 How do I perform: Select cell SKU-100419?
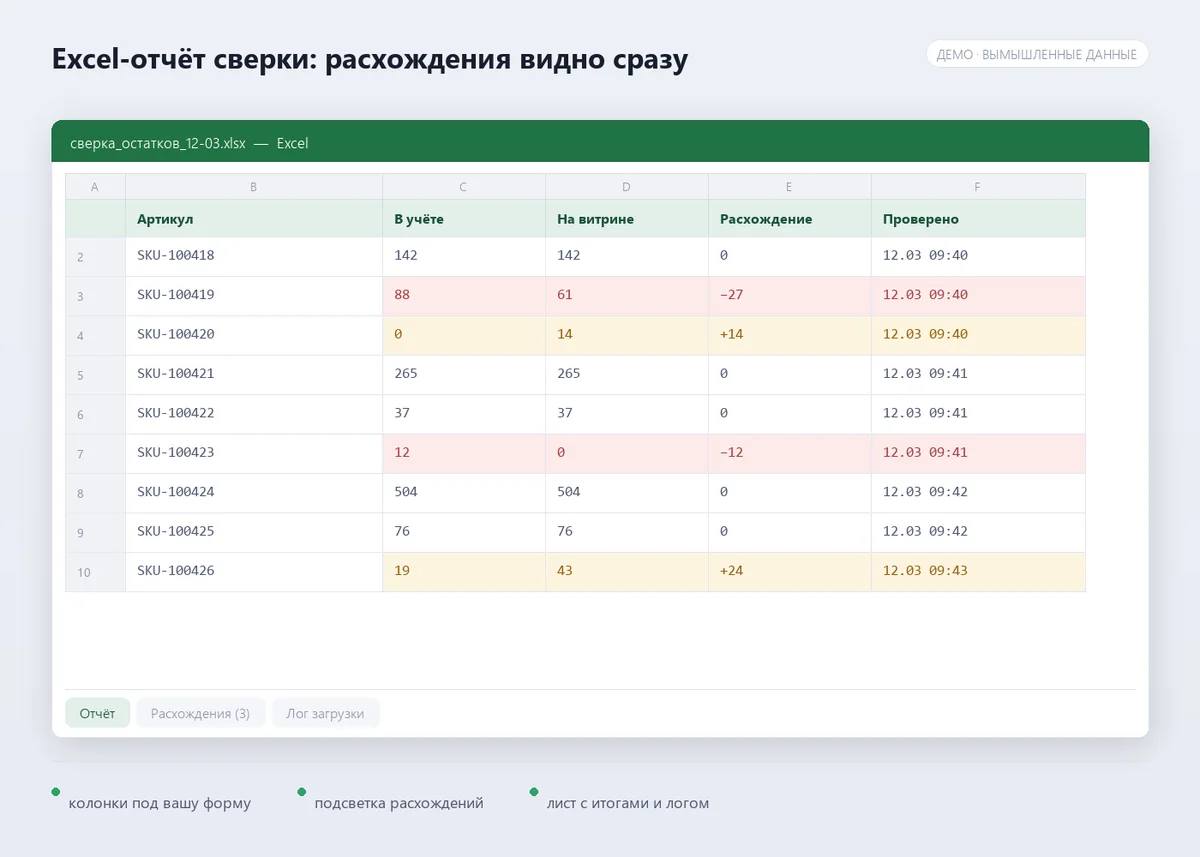tap(254, 295)
